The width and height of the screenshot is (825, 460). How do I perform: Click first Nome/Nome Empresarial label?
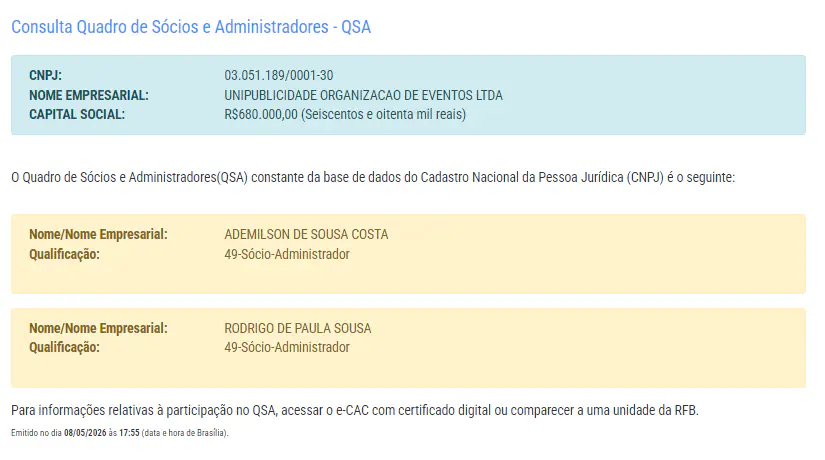tap(98, 234)
